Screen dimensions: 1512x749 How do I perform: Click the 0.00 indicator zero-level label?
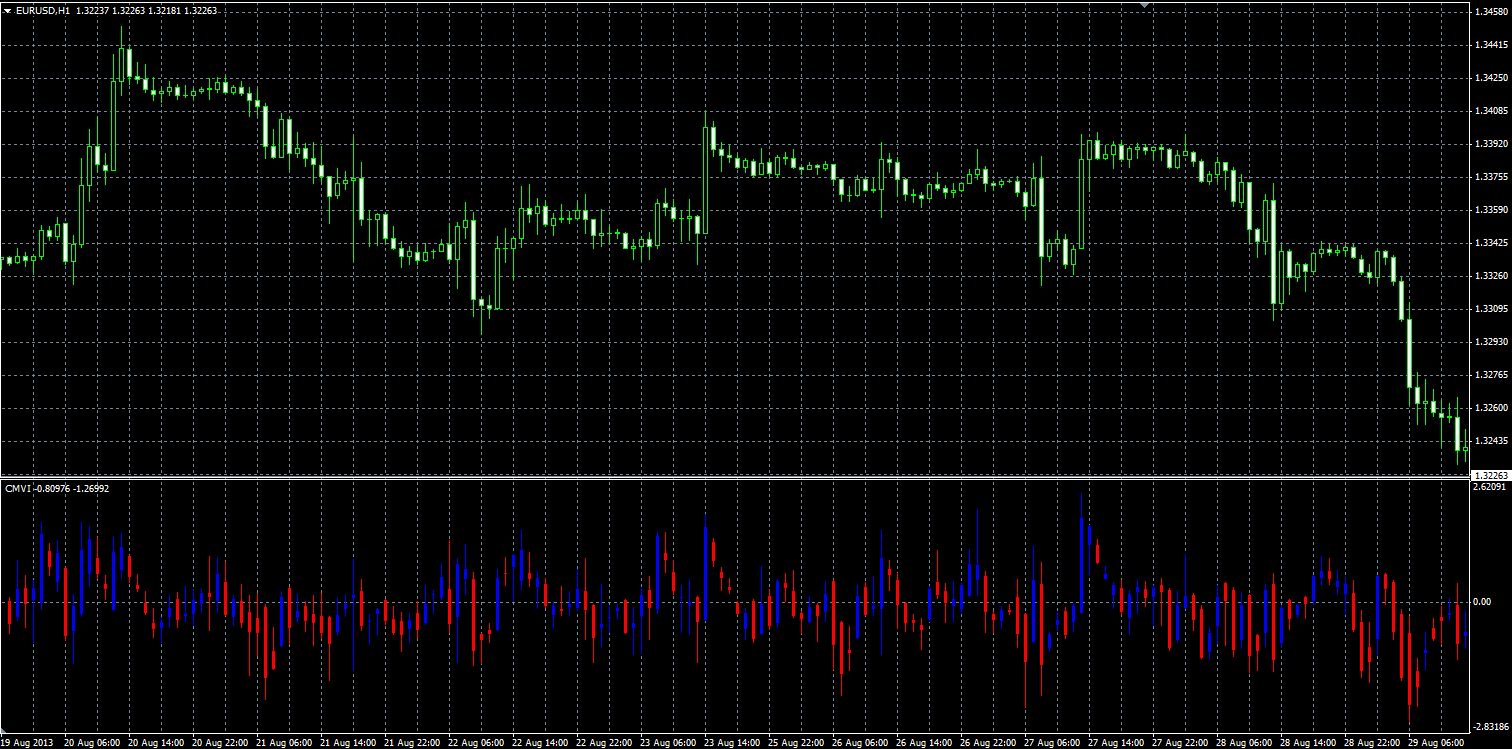coord(1482,602)
